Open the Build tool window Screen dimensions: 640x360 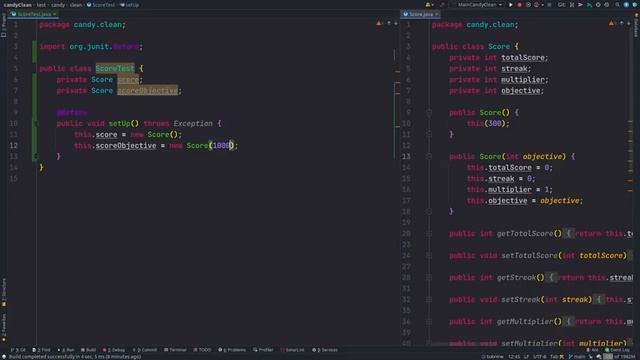(89, 350)
